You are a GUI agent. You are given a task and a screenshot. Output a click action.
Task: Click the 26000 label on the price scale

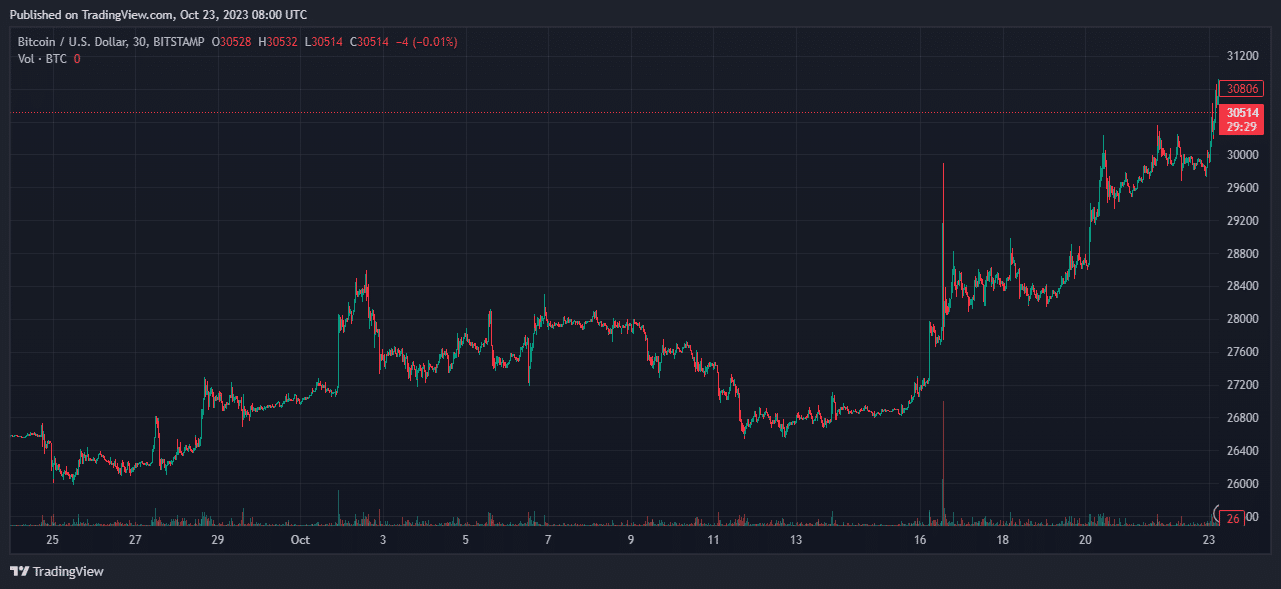coord(1242,484)
